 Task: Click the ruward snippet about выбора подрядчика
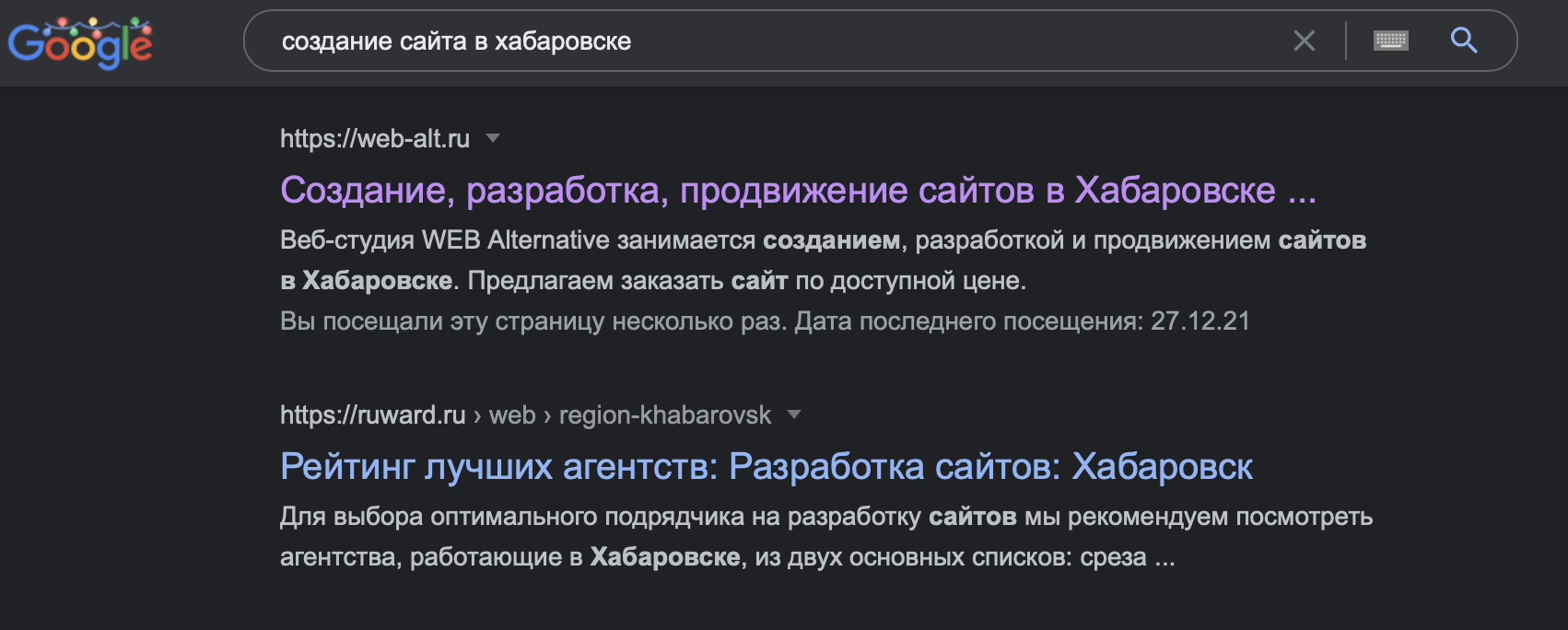coord(826,536)
